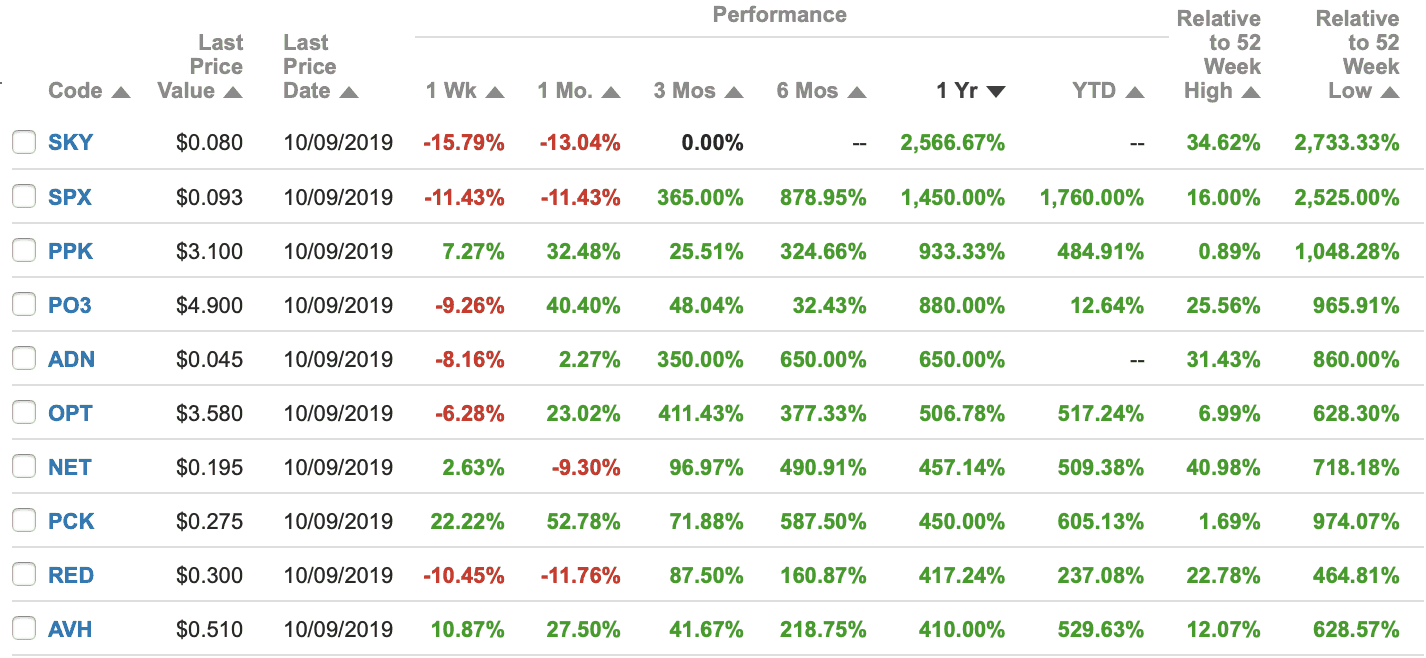Open the PCK stock code link

[x=71, y=521]
